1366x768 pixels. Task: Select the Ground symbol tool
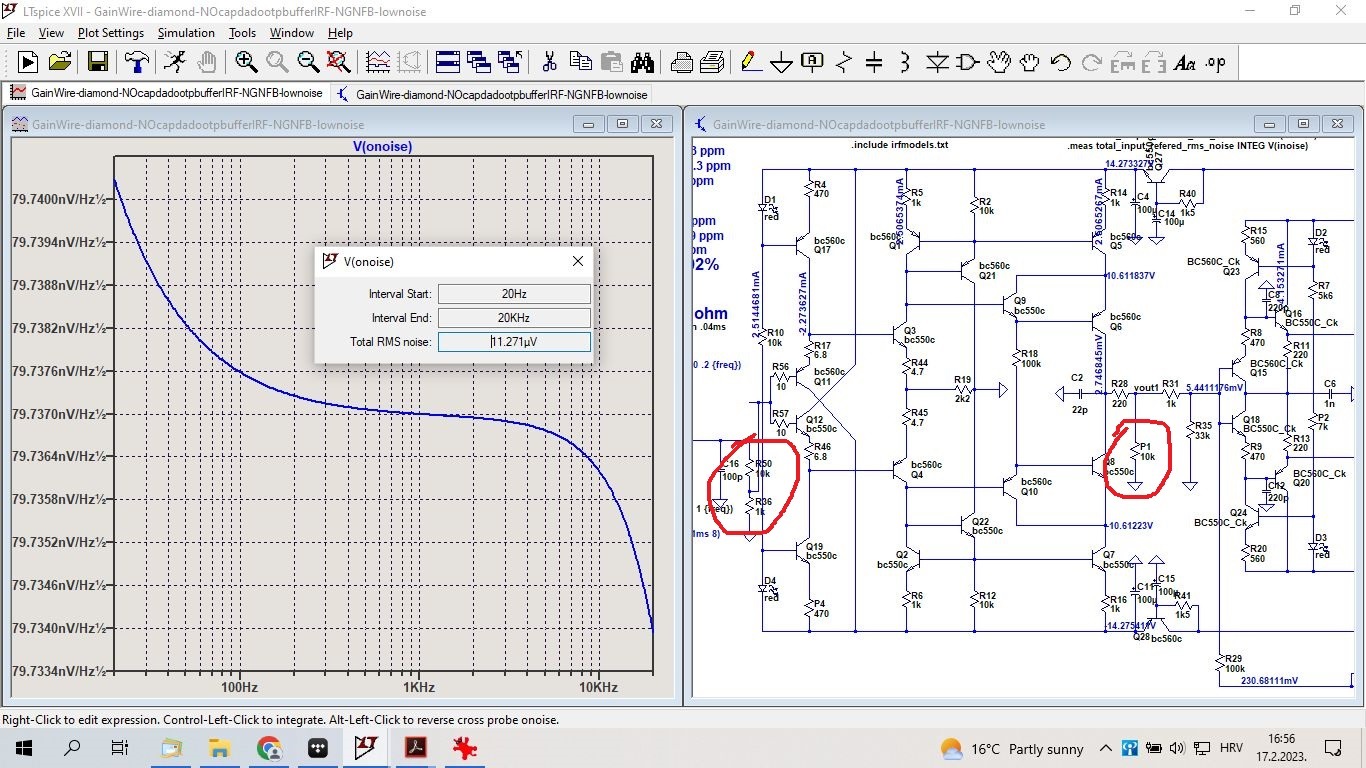click(x=781, y=63)
